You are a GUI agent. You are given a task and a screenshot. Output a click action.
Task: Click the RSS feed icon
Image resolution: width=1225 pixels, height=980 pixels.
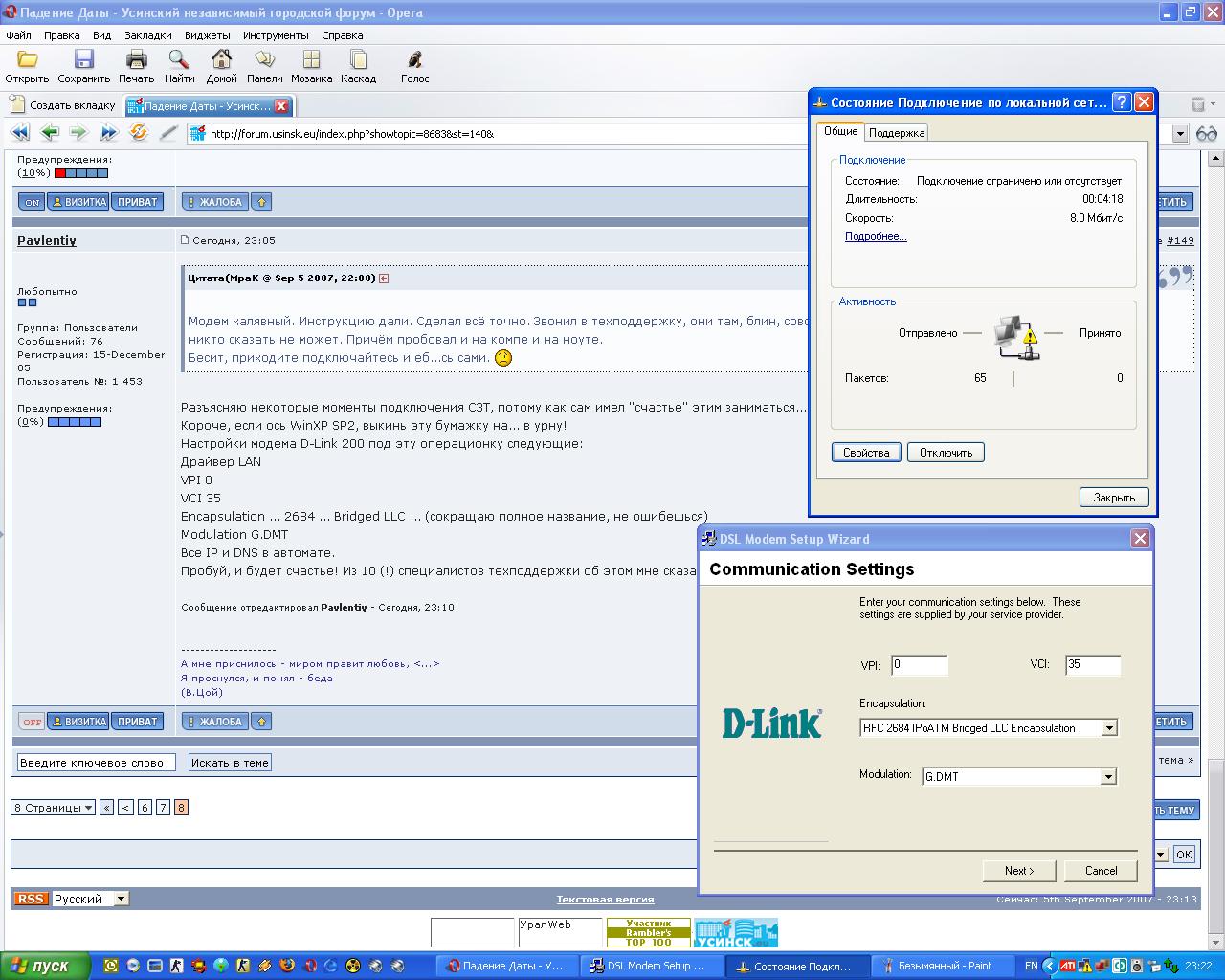tap(31, 899)
